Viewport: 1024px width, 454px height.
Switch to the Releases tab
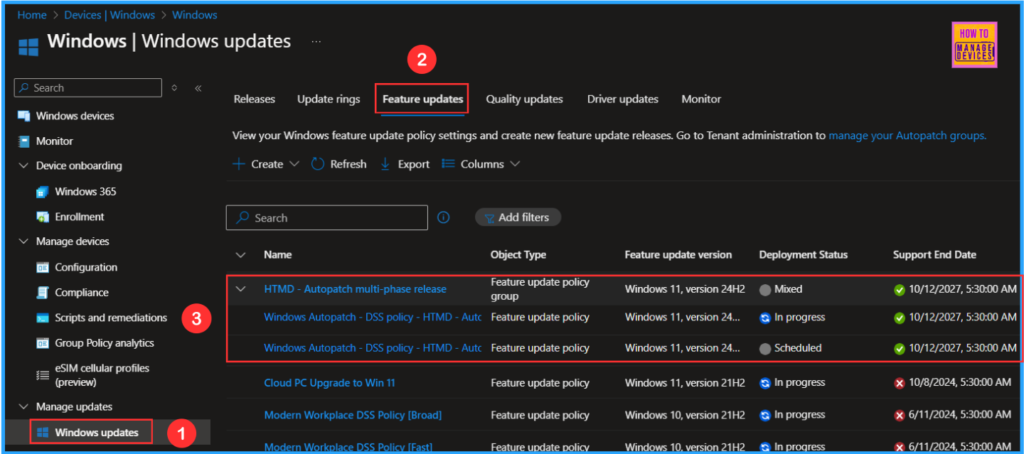pyautogui.click(x=254, y=99)
